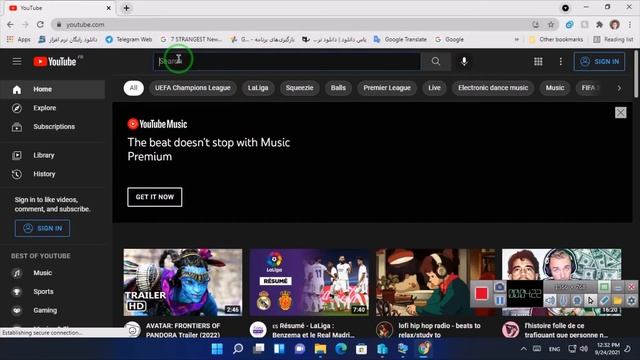Click the sidebar SIGN IN button
The width and height of the screenshot is (640, 360).
(42, 229)
